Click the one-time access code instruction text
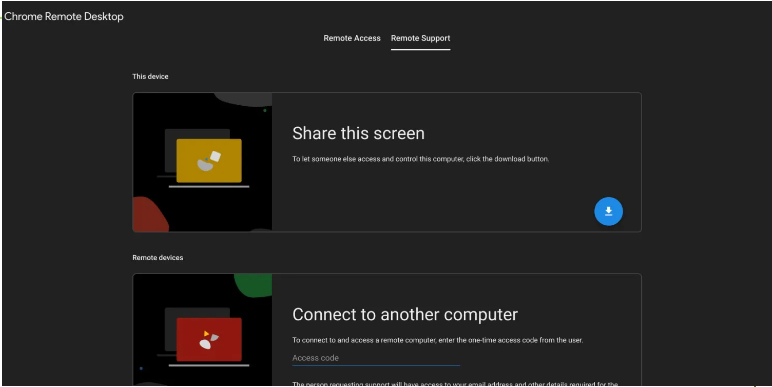The width and height of the screenshot is (772, 387). coord(437,340)
